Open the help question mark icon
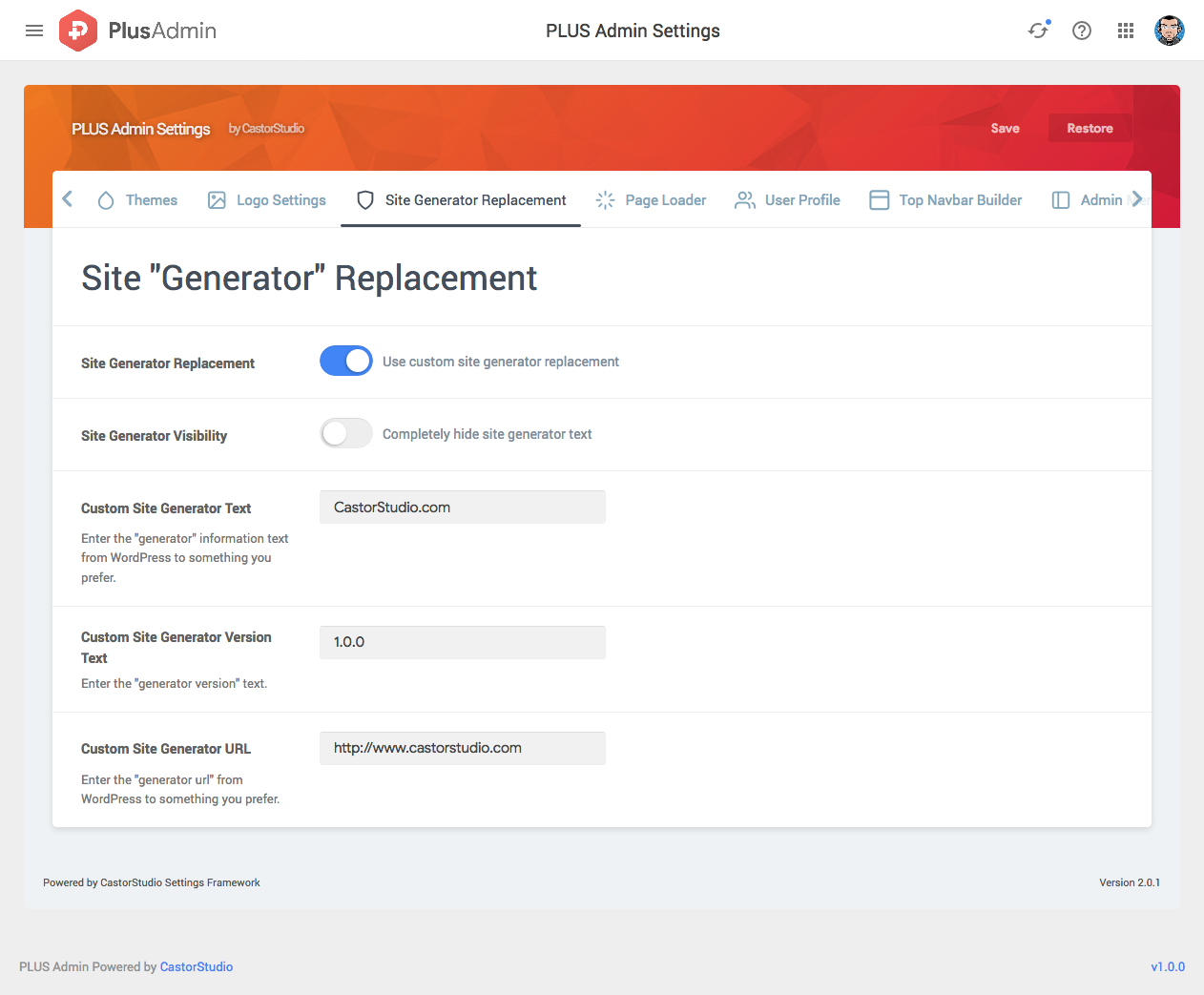 [x=1082, y=31]
